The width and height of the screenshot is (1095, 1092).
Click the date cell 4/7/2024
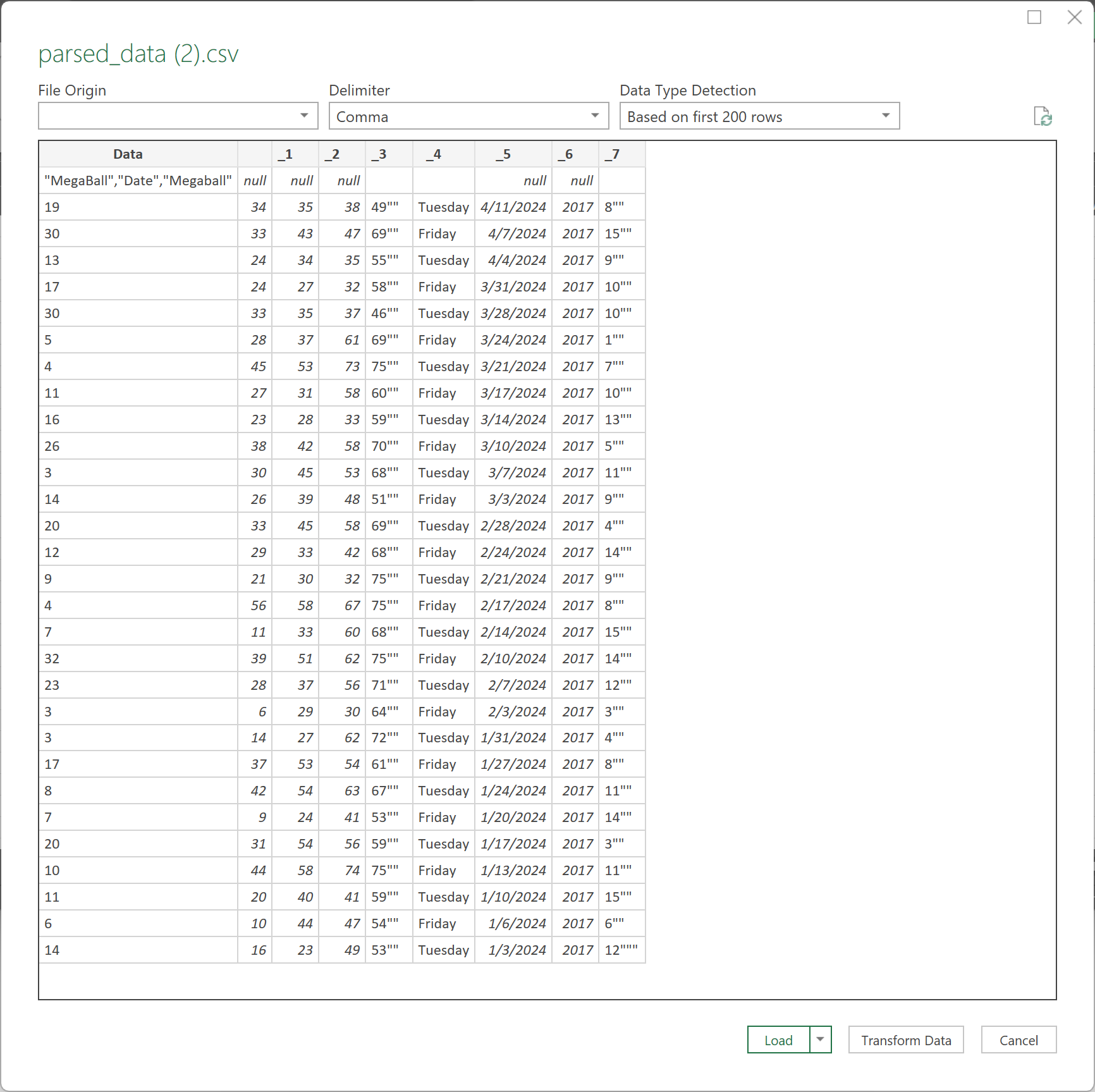[513, 234]
